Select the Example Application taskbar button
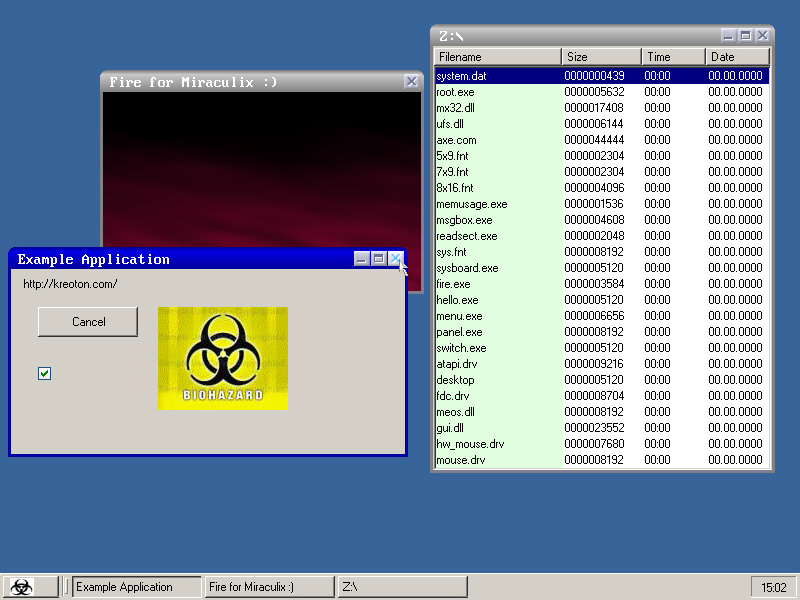This screenshot has width=800, height=600. (137, 587)
